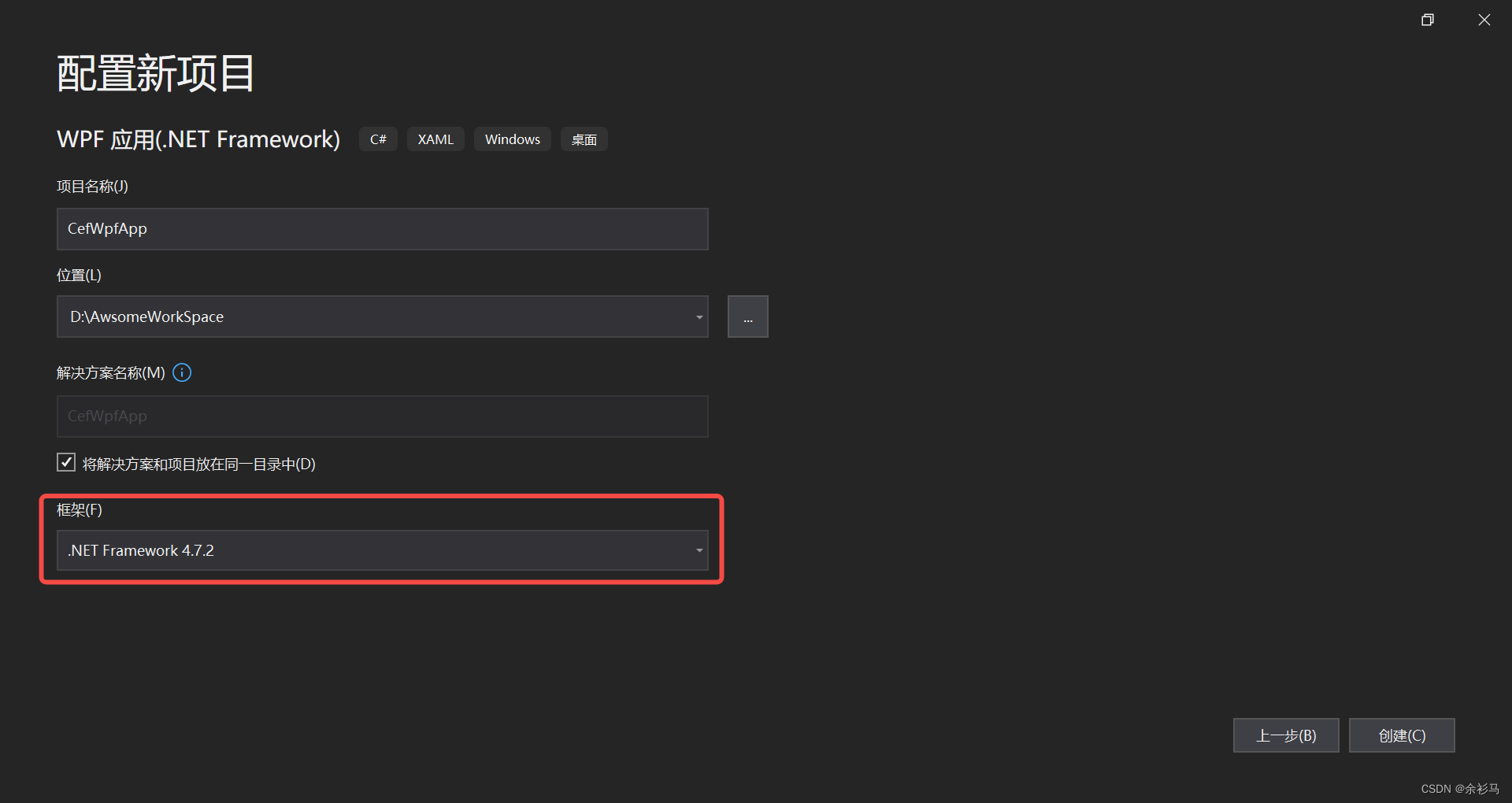
Task: Click the 创建(C) create button
Action: [x=1401, y=735]
